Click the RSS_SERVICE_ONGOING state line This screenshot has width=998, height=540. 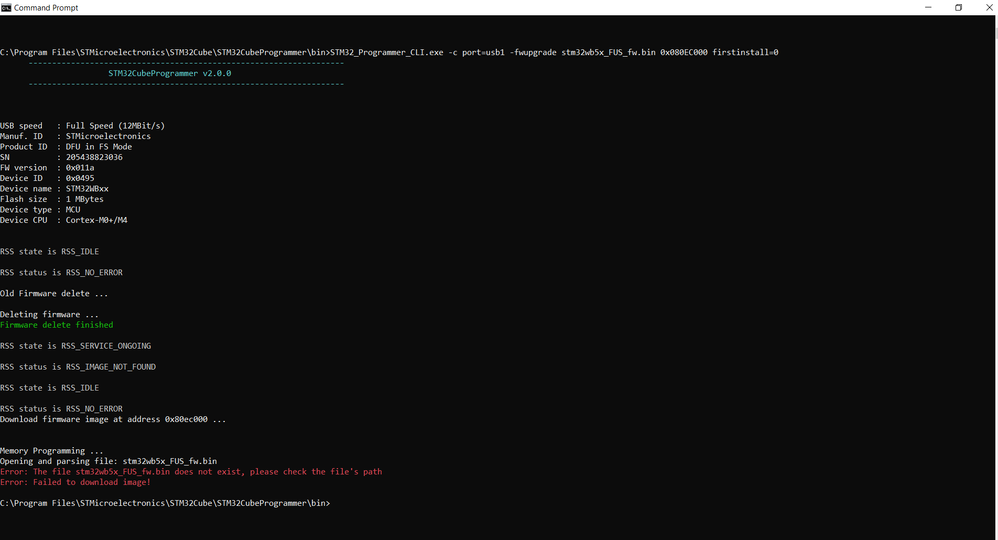point(75,346)
